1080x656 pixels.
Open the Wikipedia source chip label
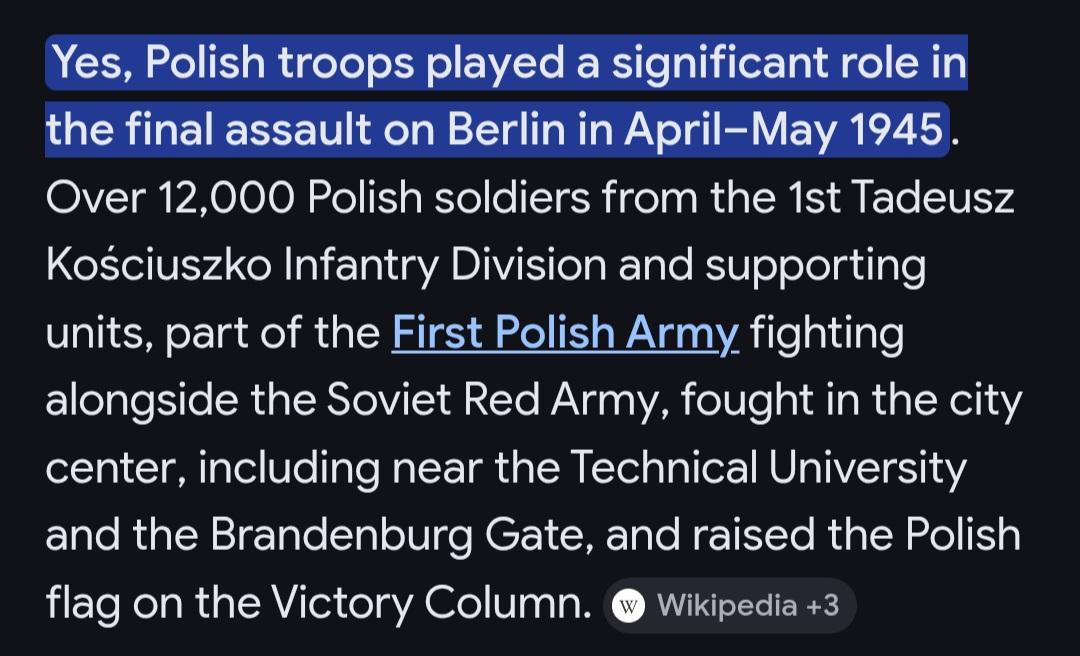pyautogui.click(x=726, y=605)
